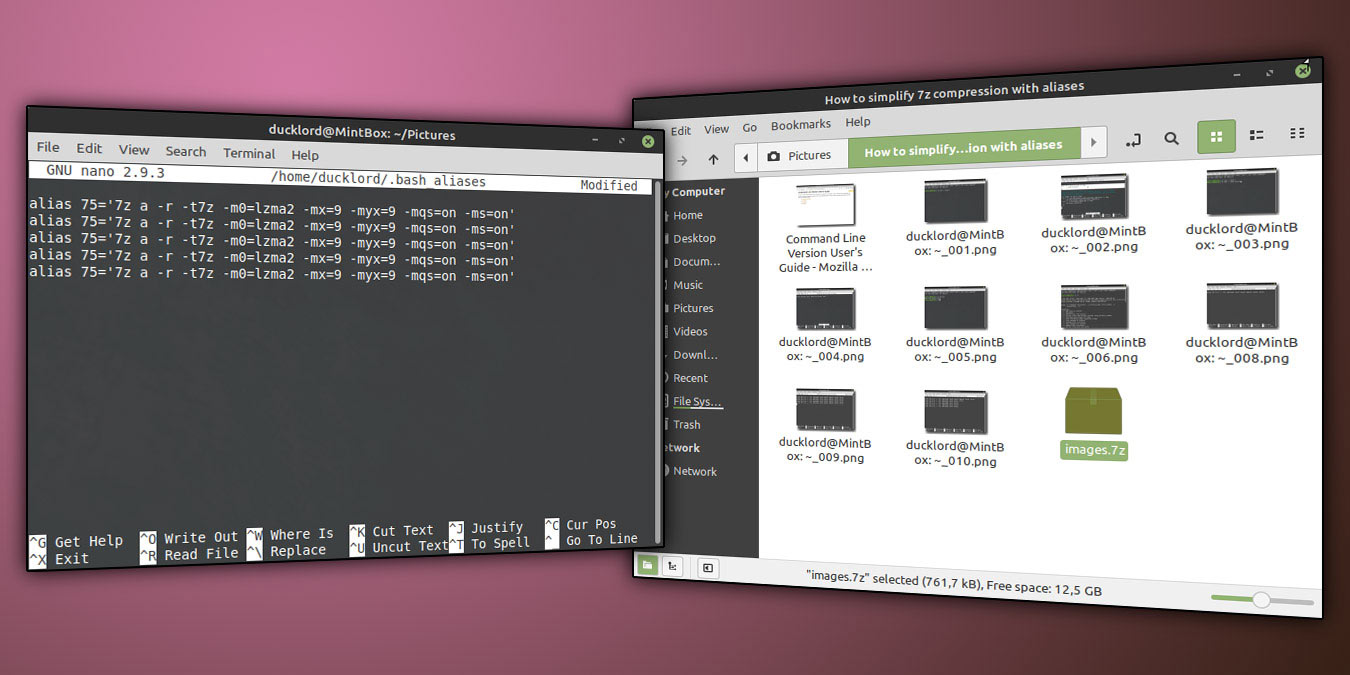Switch sidebar to treeview mode
1350x675 pixels.
coord(673,567)
